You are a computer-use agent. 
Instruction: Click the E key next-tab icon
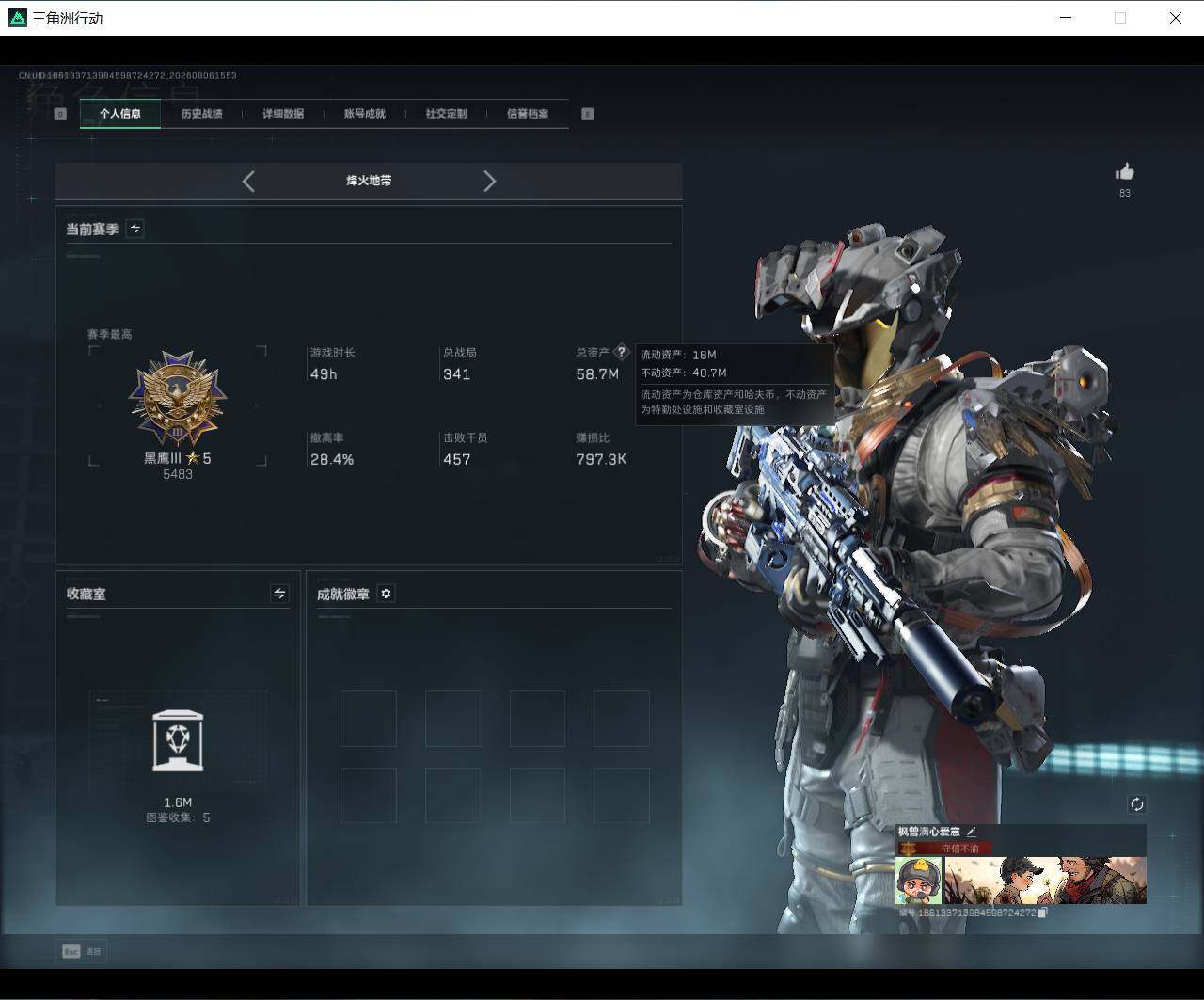tap(588, 114)
